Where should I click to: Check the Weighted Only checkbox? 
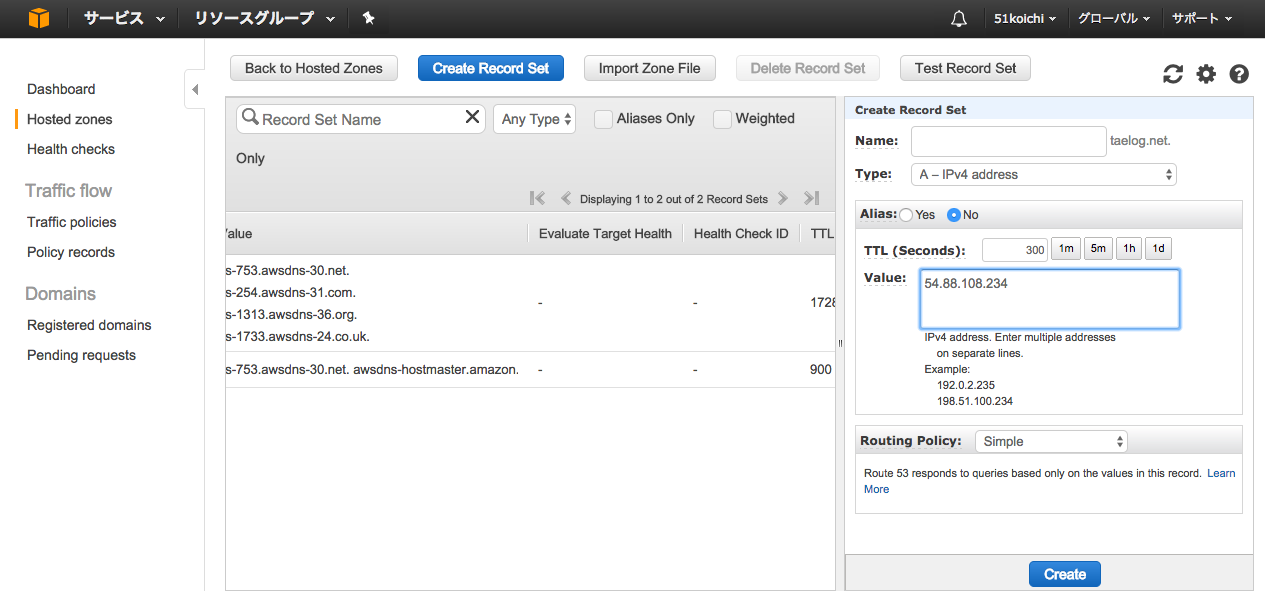pyautogui.click(x=722, y=119)
